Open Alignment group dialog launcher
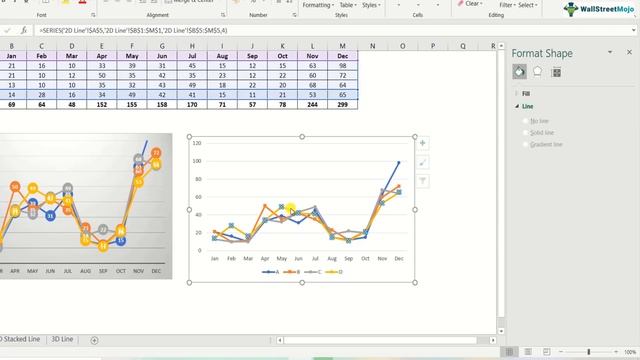The height and width of the screenshot is (360, 640). click(223, 15)
